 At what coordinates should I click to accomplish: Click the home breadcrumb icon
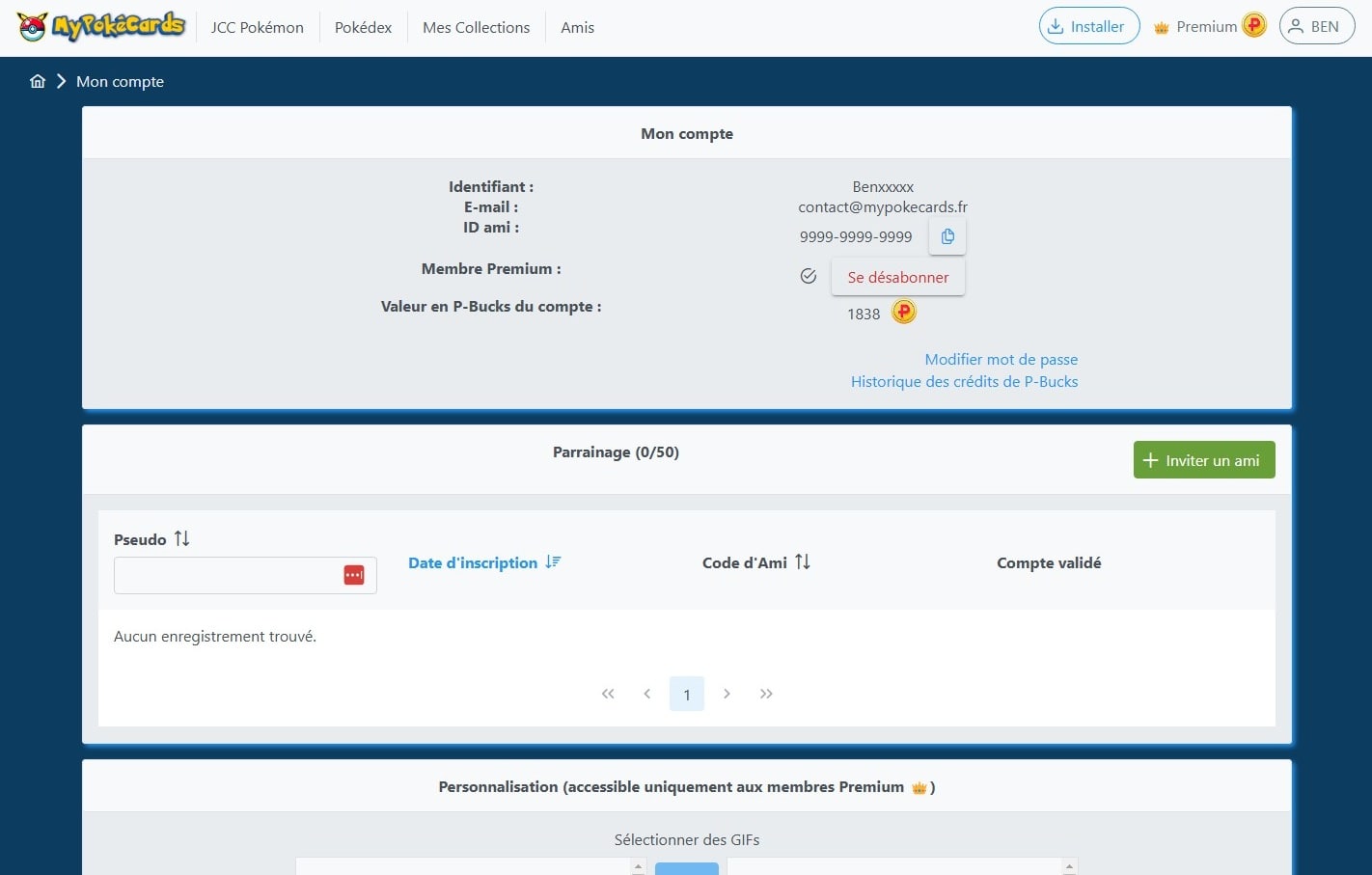coord(37,81)
